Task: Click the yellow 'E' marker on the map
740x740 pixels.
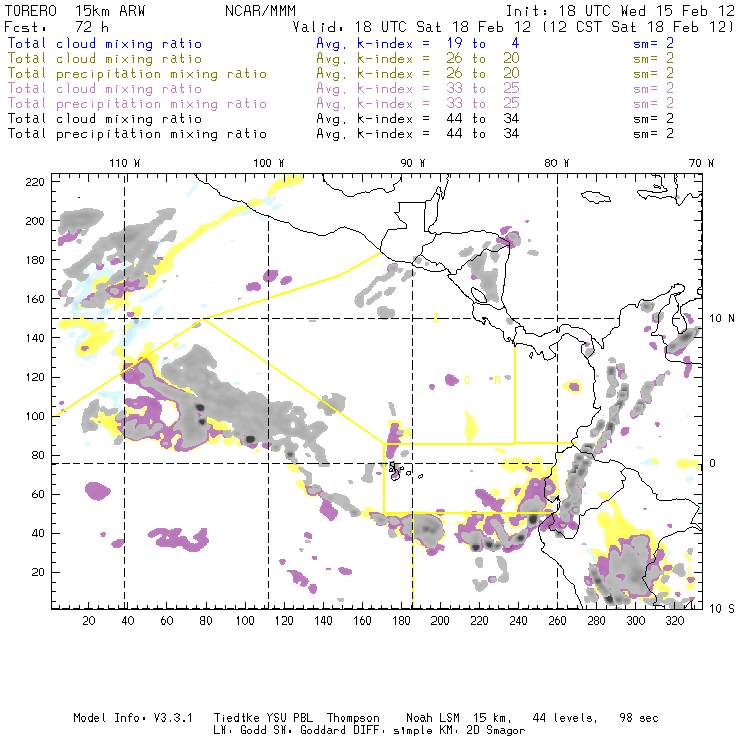Action: point(436,319)
